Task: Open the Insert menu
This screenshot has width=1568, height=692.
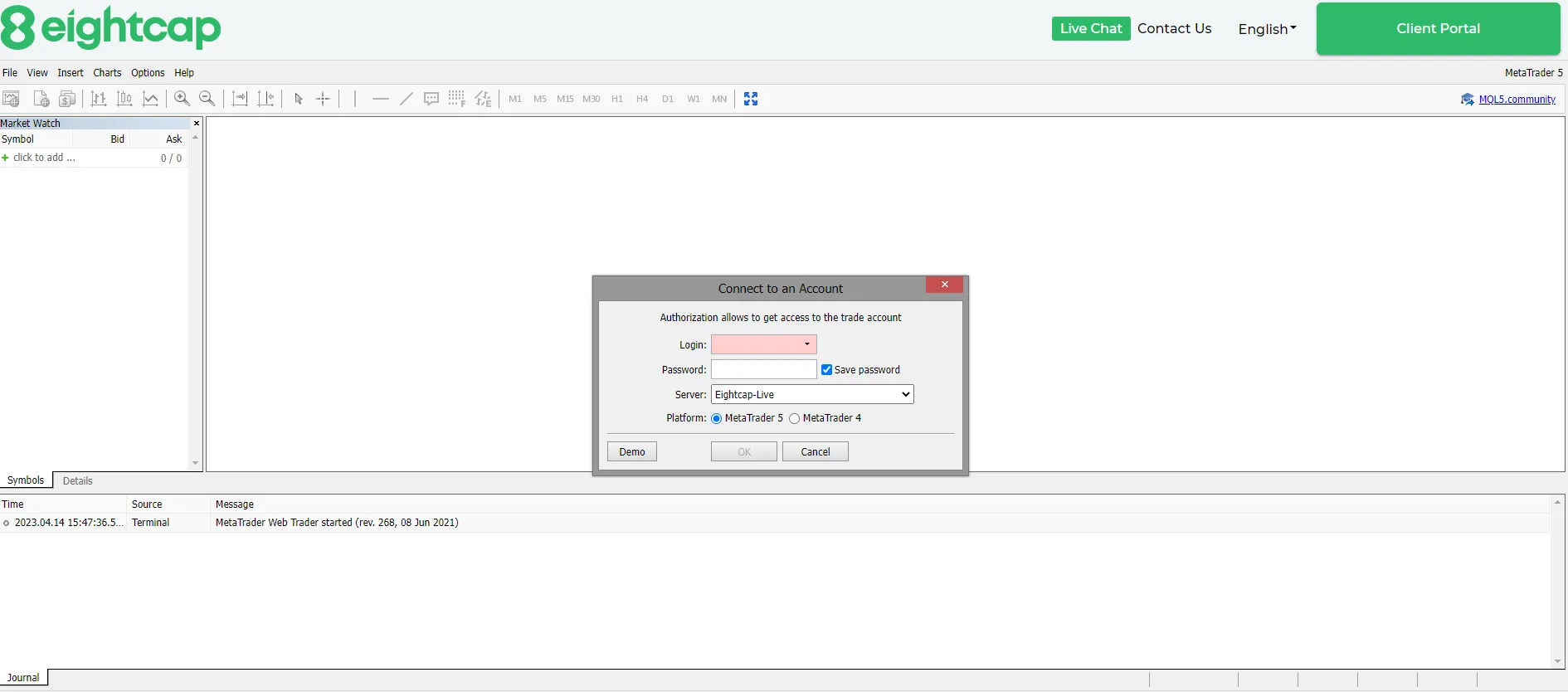Action: click(x=71, y=73)
